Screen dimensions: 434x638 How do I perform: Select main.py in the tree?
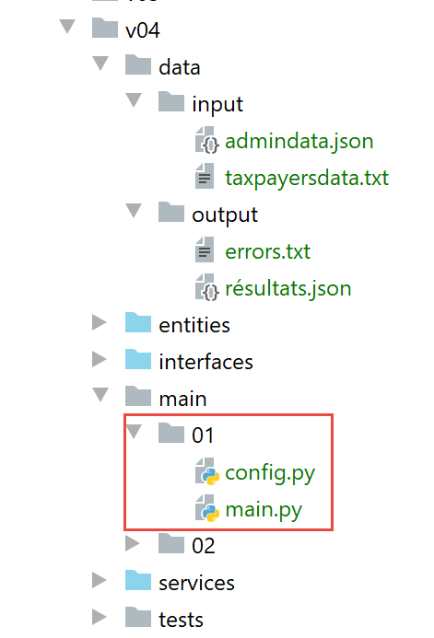point(264,509)
